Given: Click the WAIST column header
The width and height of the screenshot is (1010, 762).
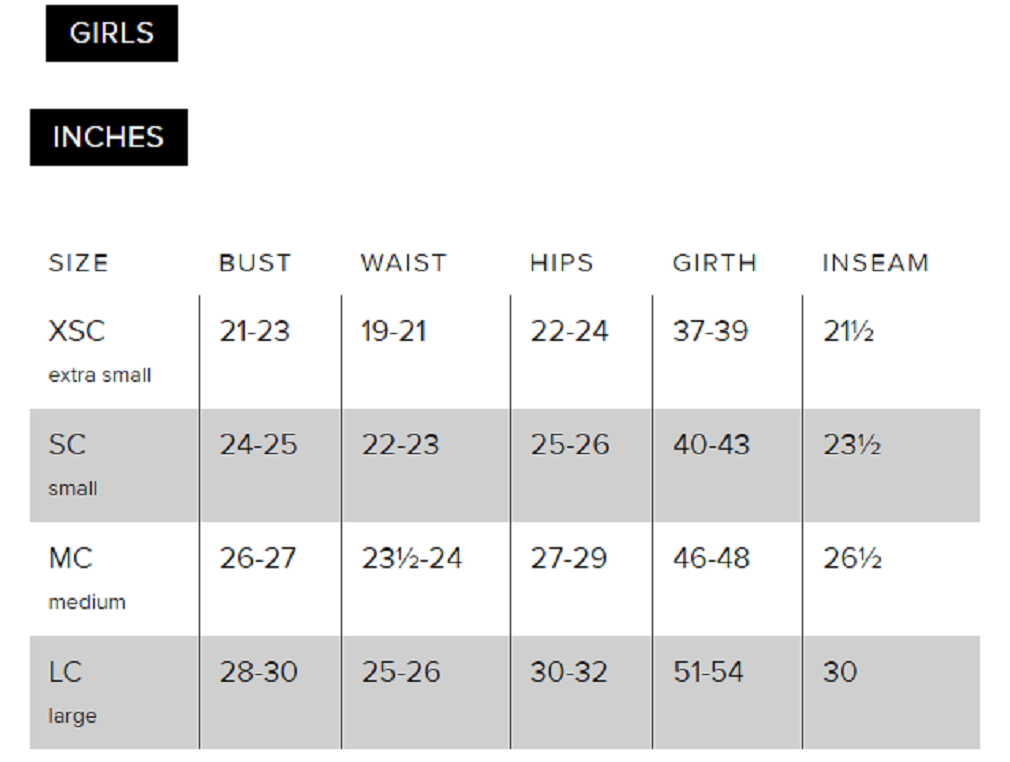Looking at the screenshot, I should coord(403,263).
